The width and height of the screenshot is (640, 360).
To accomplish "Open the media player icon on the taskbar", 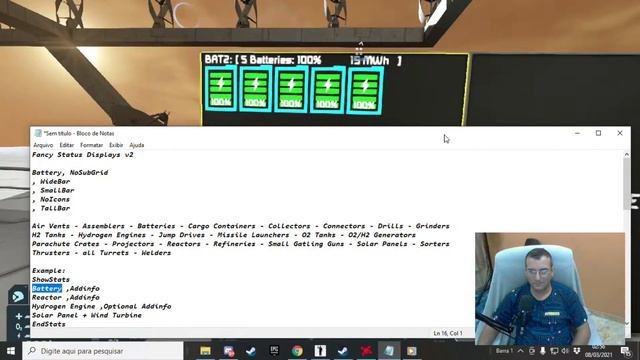I will click(412, 351).
